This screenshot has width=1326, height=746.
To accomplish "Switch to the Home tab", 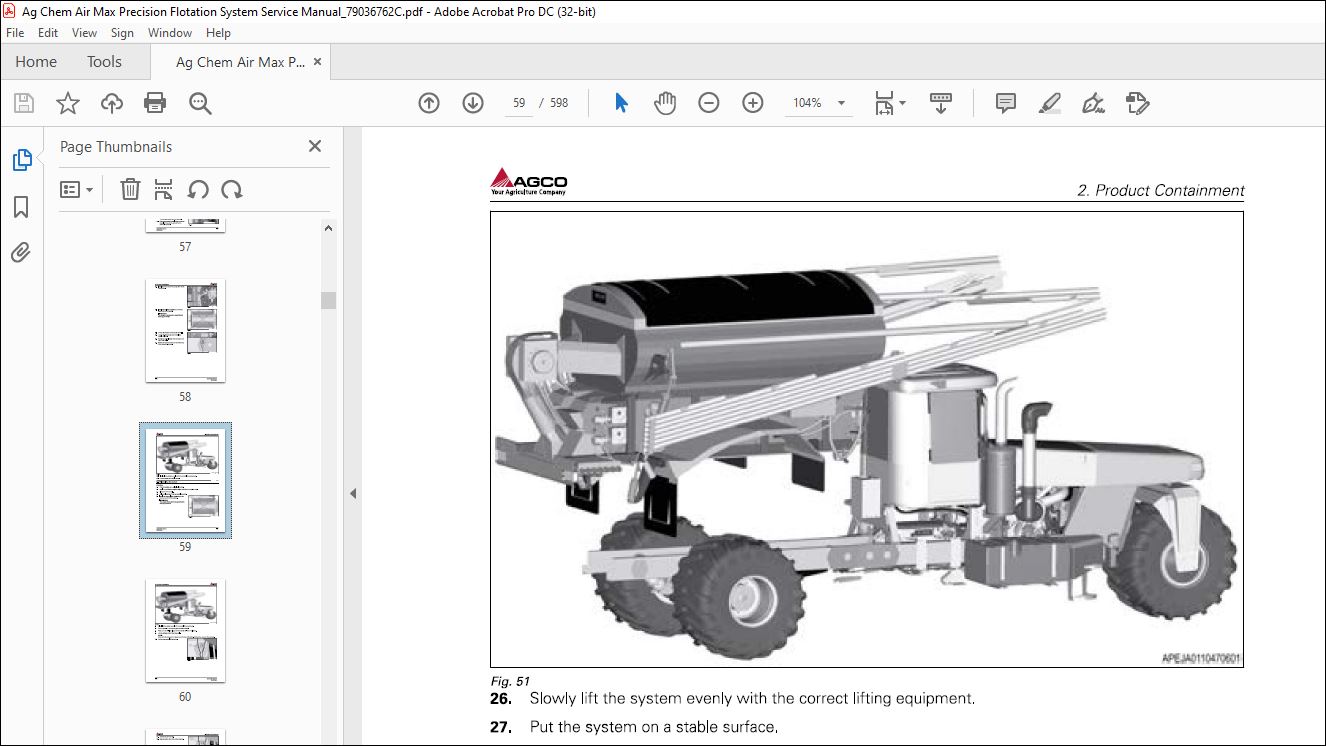I will coord(36,62).
